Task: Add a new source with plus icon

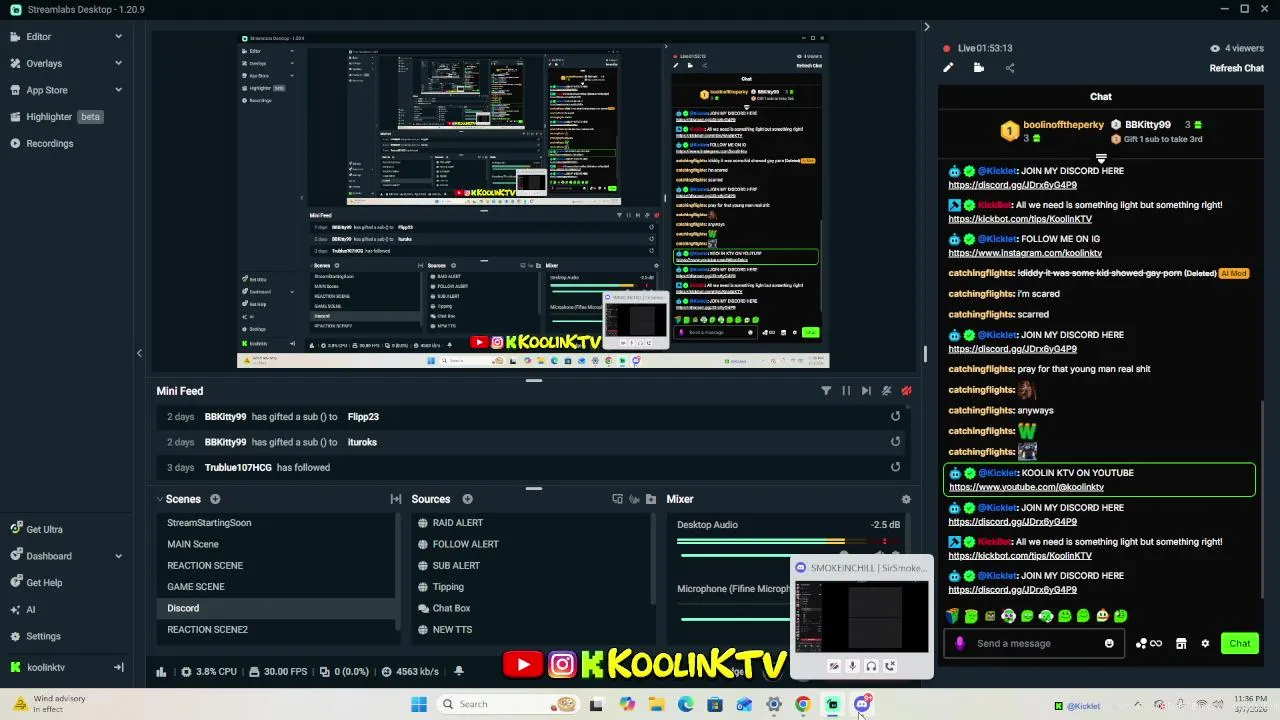Action: [467, 499]
